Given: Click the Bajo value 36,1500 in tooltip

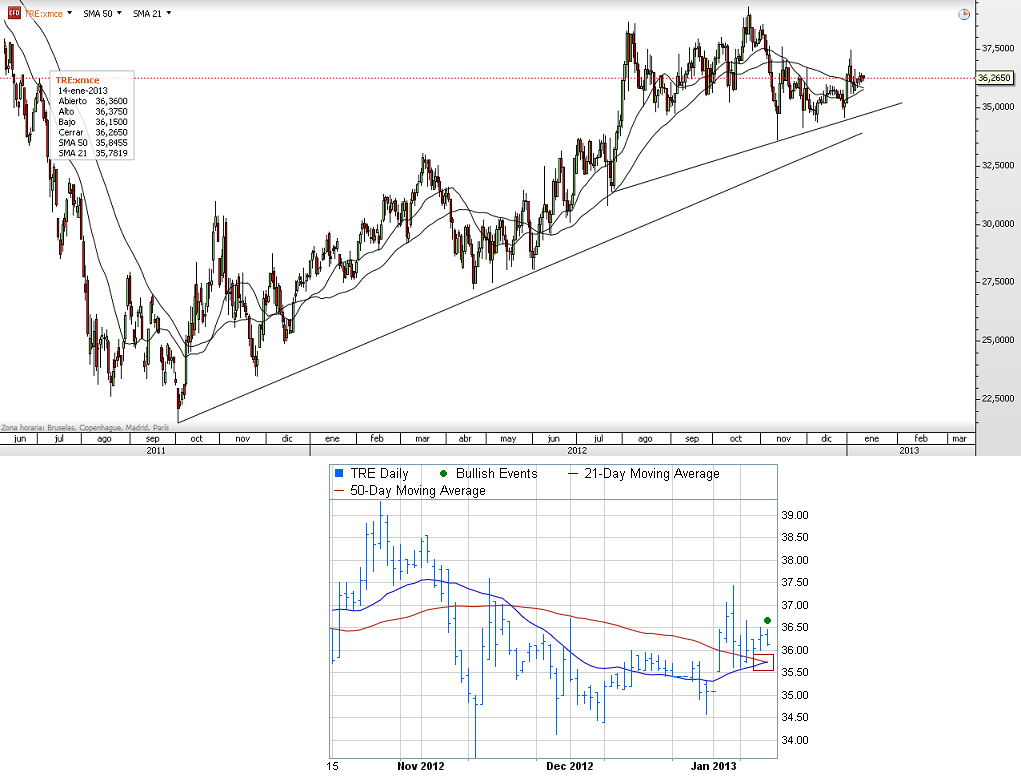Looking at the screenshot, I should click(x=111, y=122).
